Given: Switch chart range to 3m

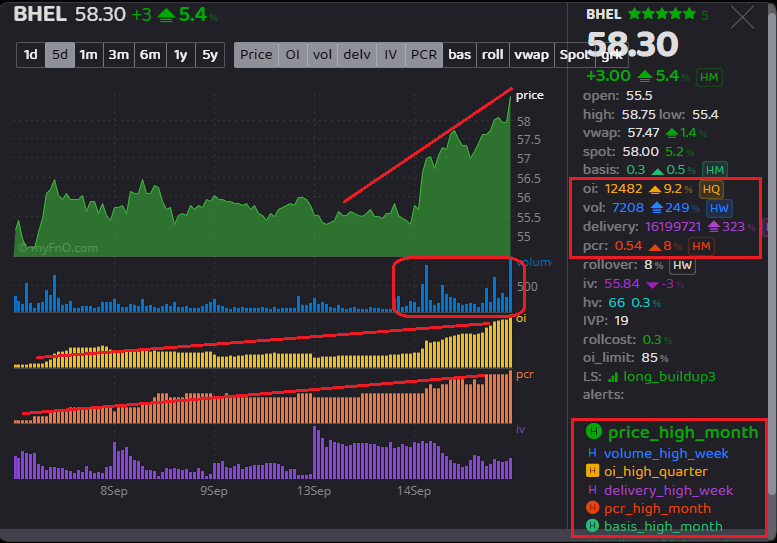Looking at the screenshot, I should (119, 54).
